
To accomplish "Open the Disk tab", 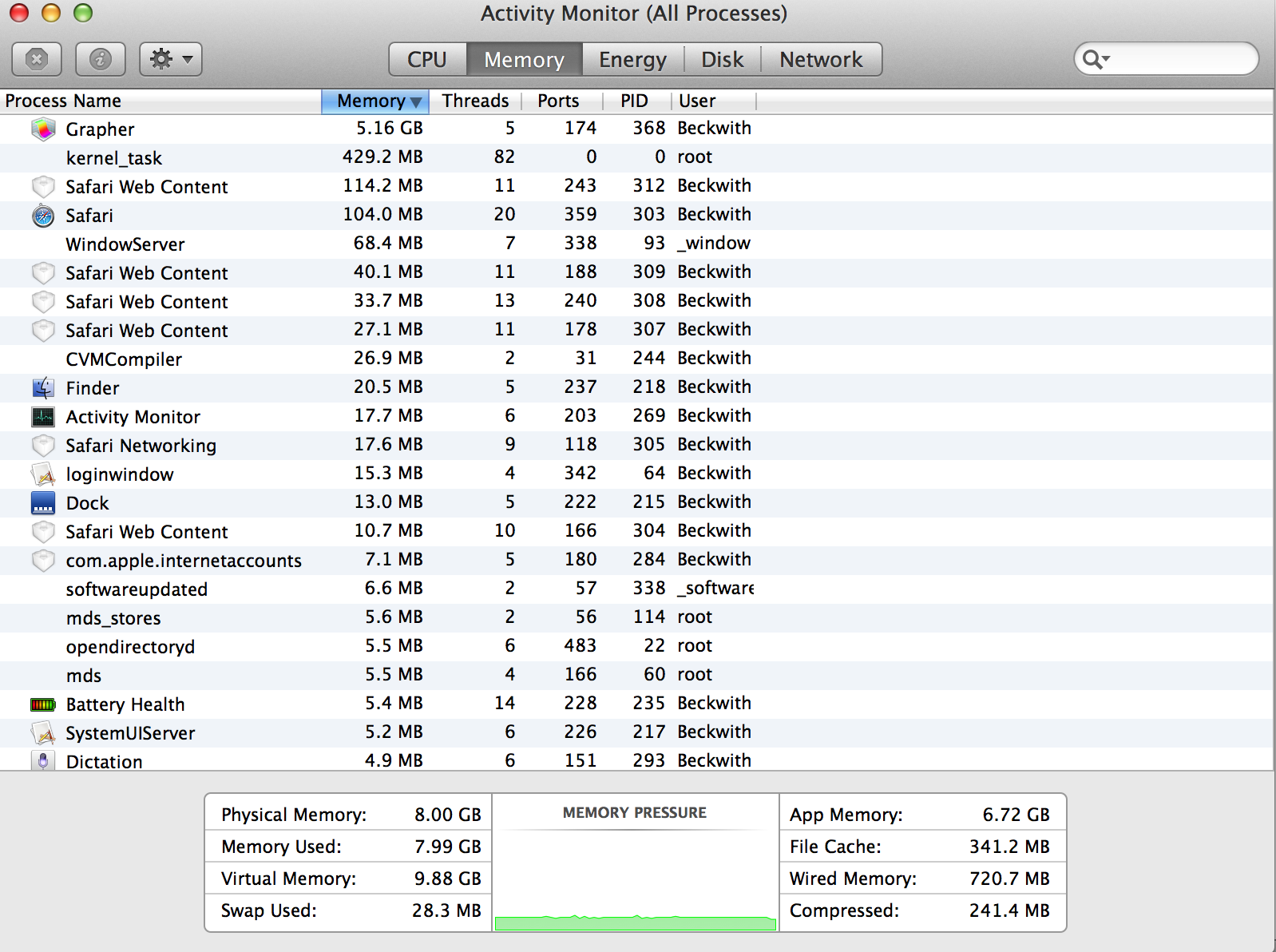I will (722, 60).
